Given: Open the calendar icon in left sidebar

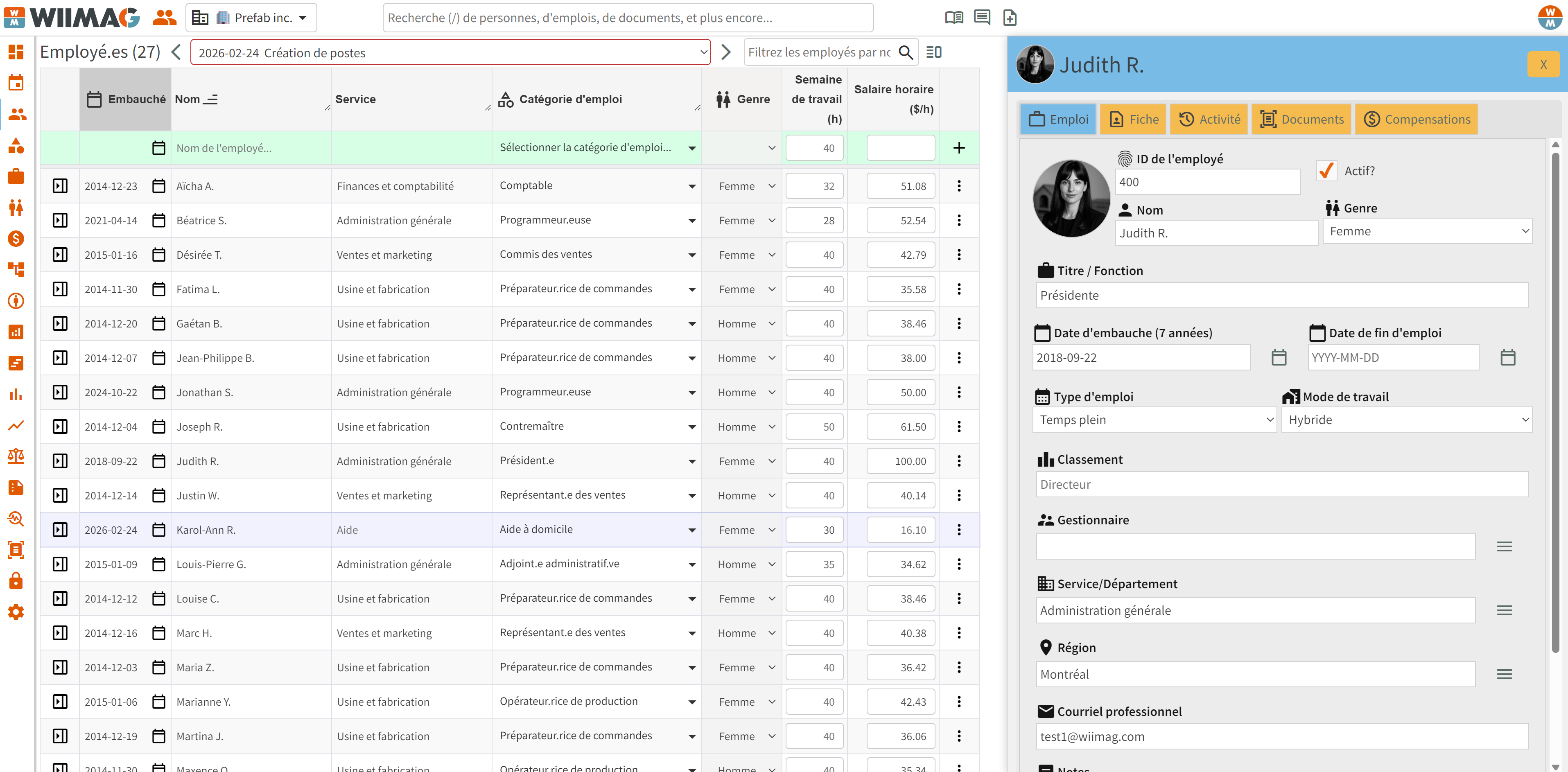Looking at the screenshot, I should click(16, 83).
